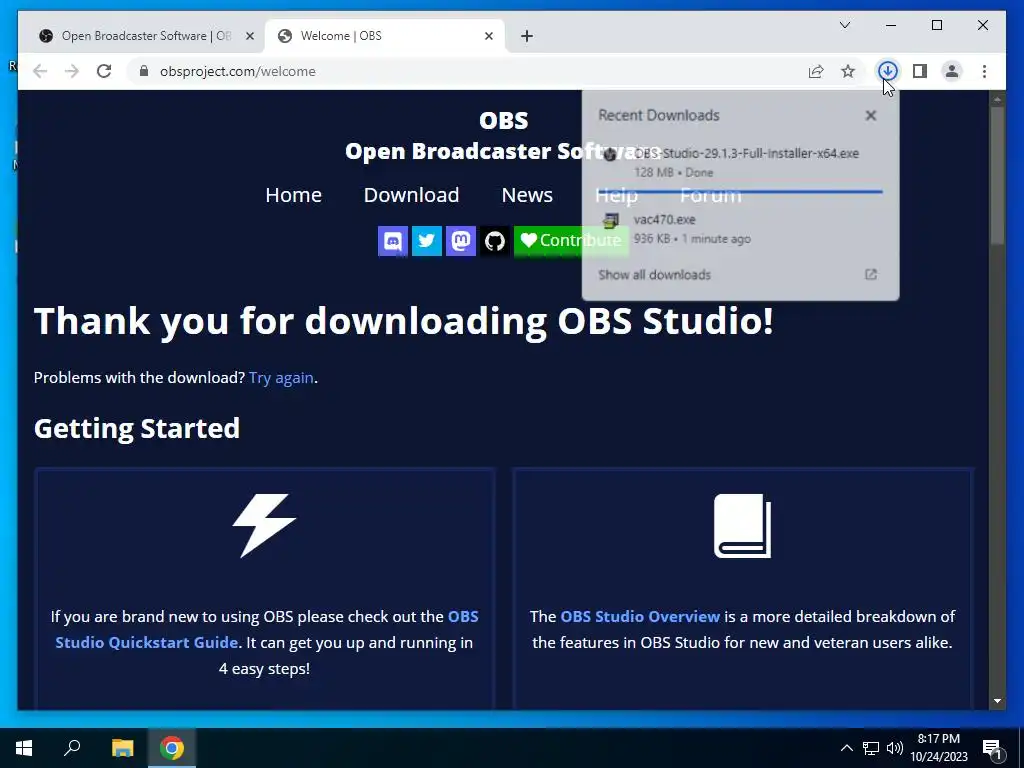
Task: Open the Chrome profile avatar
Action: tap(952, 71)
